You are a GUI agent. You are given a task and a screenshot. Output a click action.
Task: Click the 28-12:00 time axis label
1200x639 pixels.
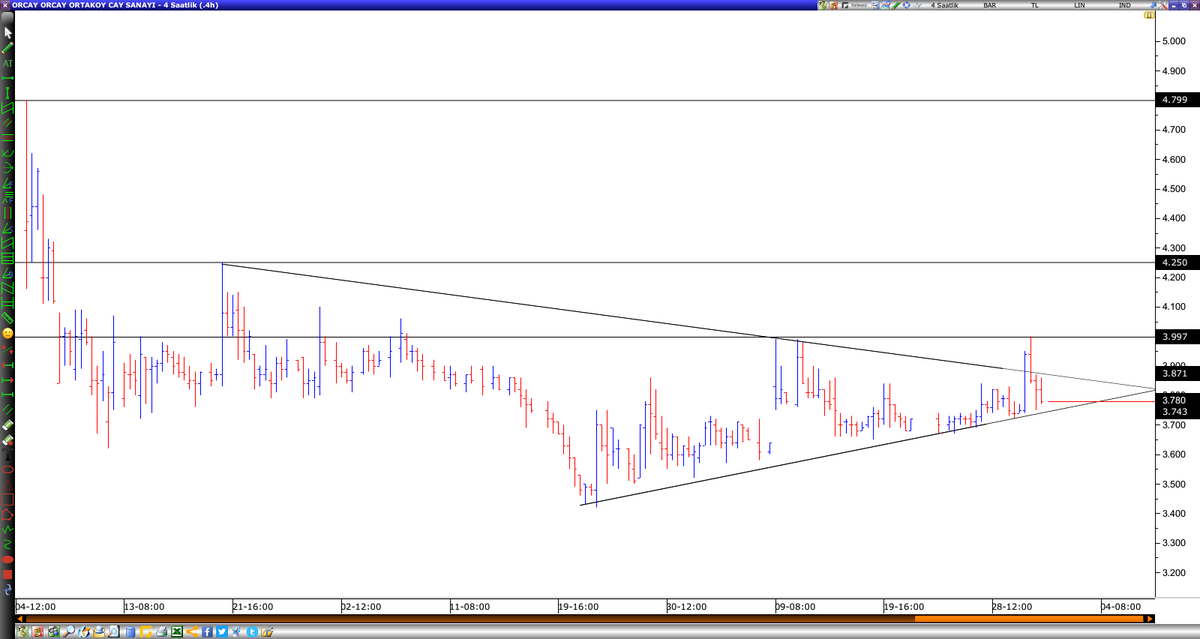pos(1015,606)
